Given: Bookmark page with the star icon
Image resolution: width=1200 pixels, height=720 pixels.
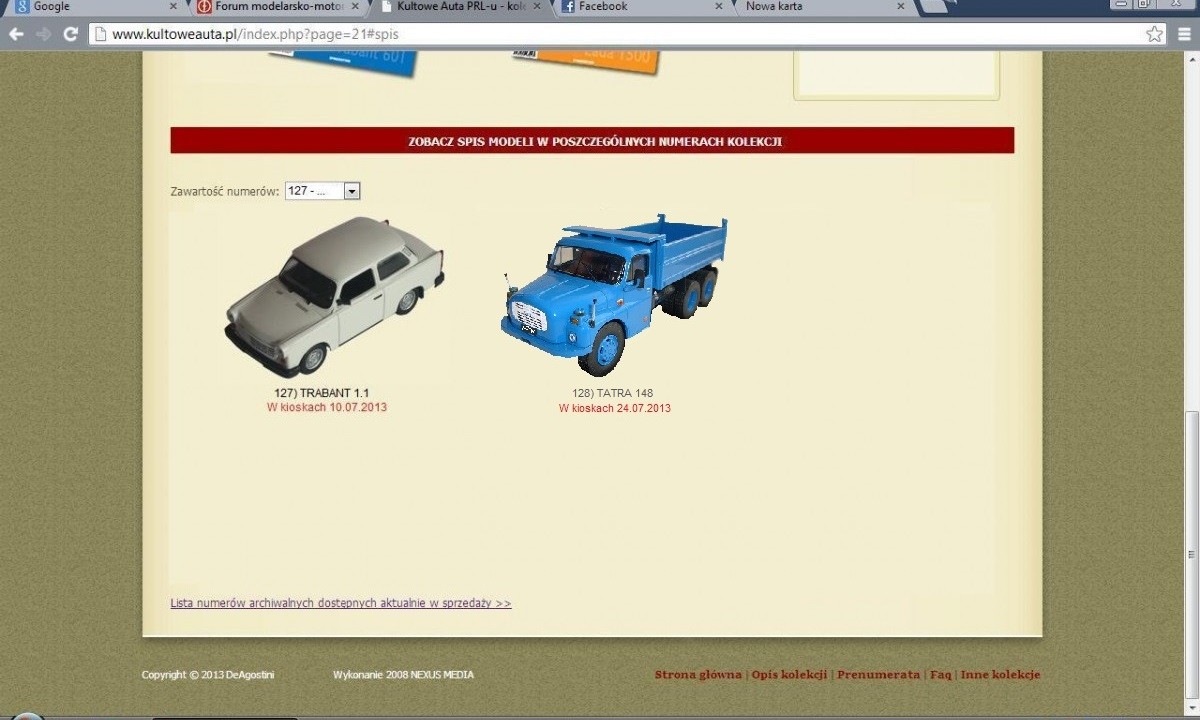Looking at the screenshot, I should [x=1155, y=34].
